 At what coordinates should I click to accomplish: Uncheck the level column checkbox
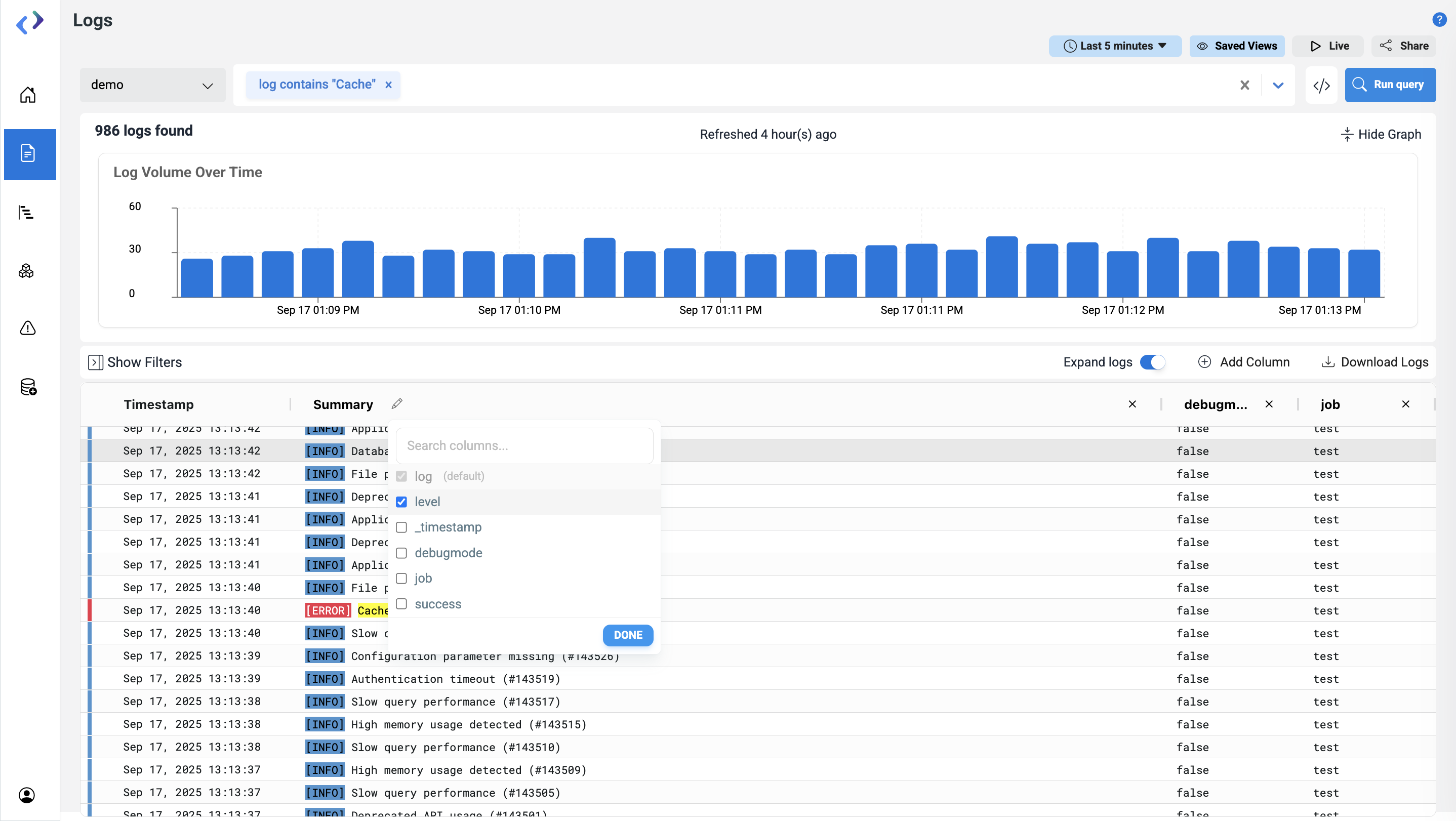tap(401, 502)
